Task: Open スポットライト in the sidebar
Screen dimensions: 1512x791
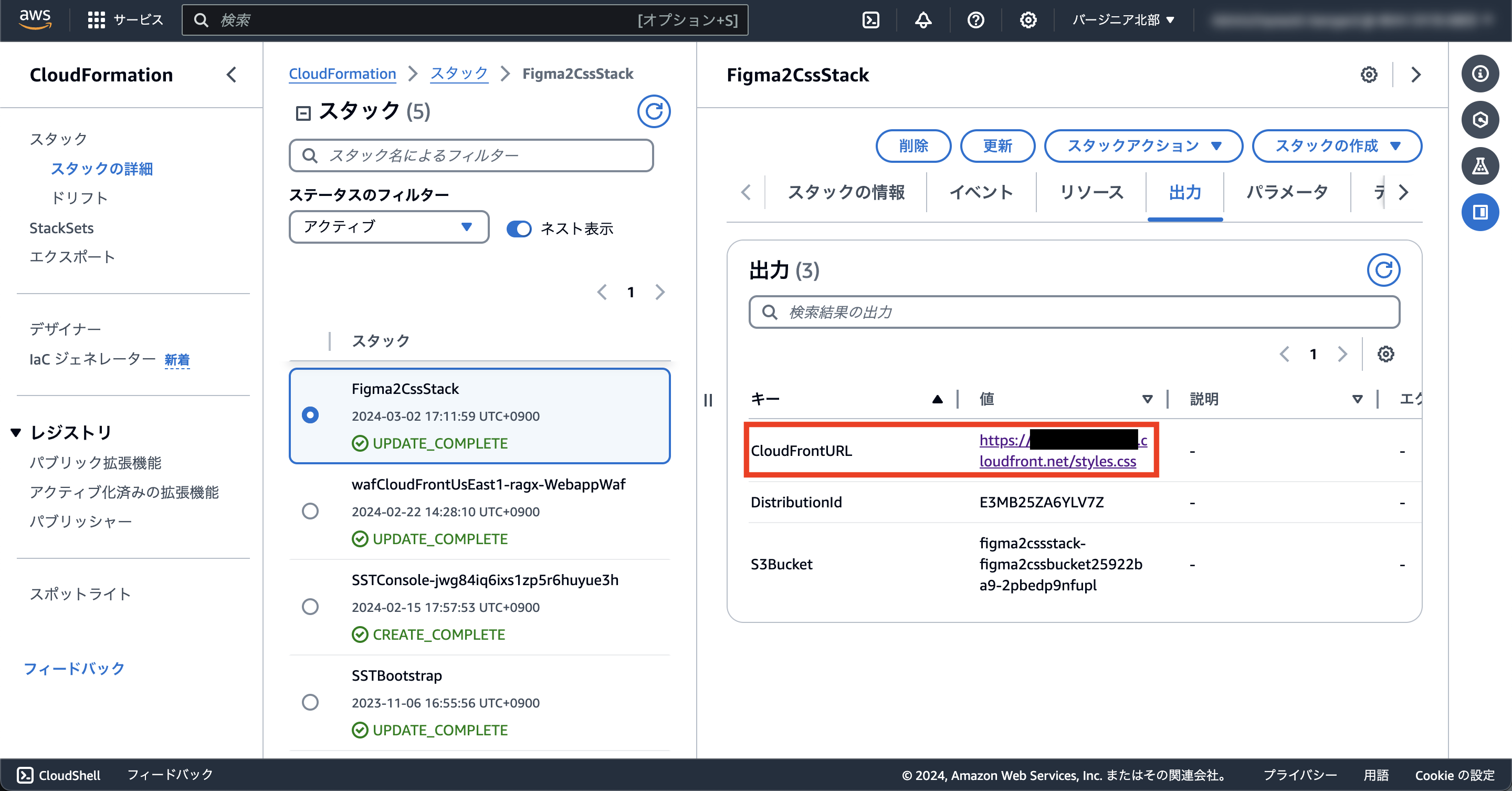Action: [80, 594]
